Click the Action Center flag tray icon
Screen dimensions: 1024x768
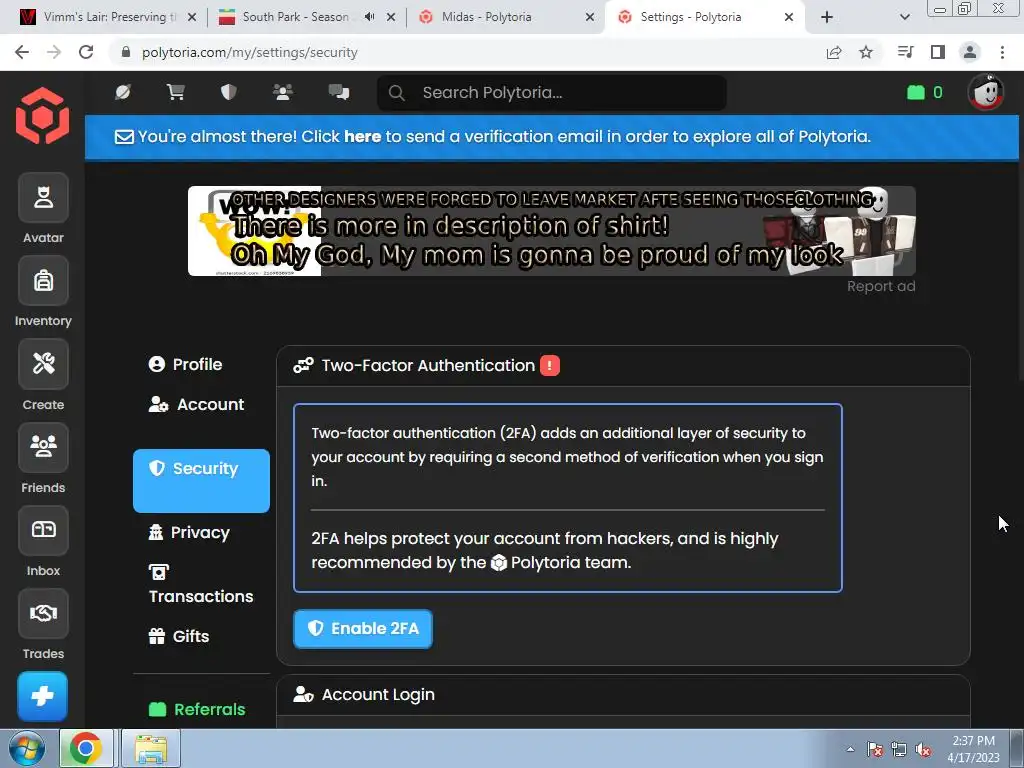(x=875, y=749)
